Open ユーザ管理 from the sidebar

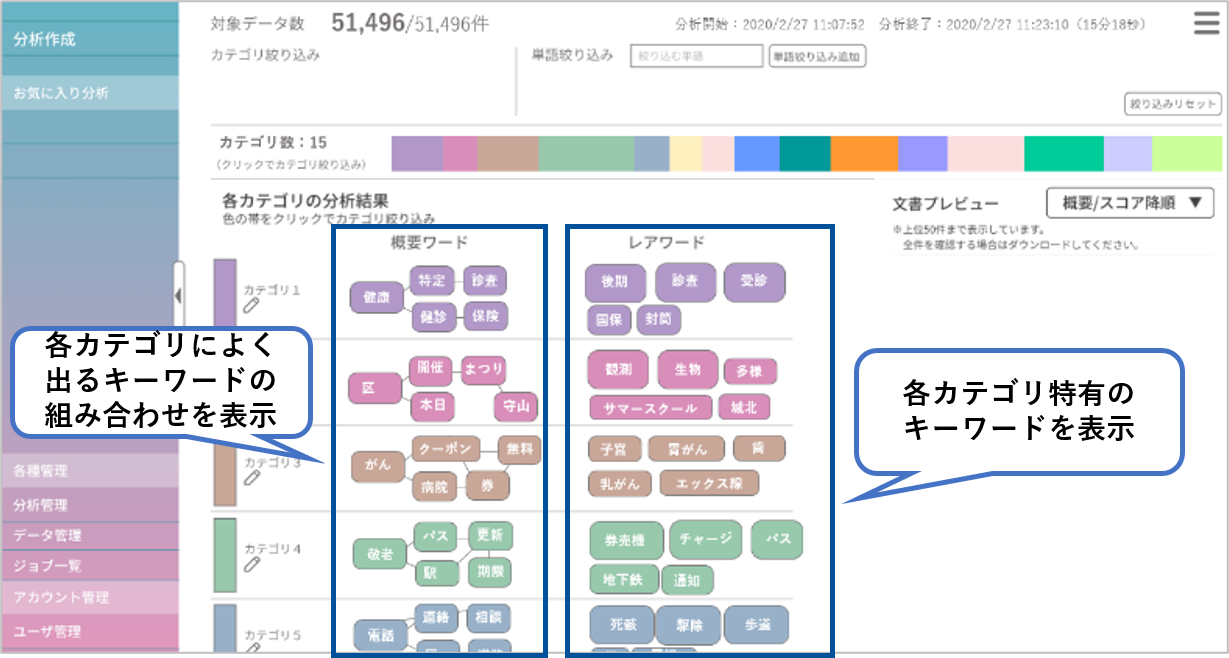click(x=90, y=631)
